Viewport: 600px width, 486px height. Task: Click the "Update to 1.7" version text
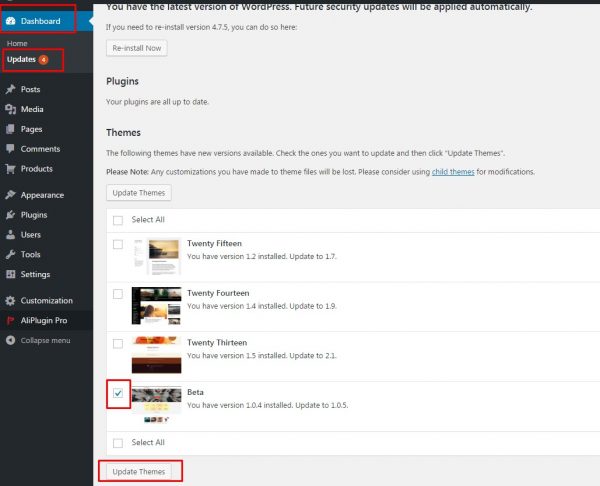tap(313, 257)
